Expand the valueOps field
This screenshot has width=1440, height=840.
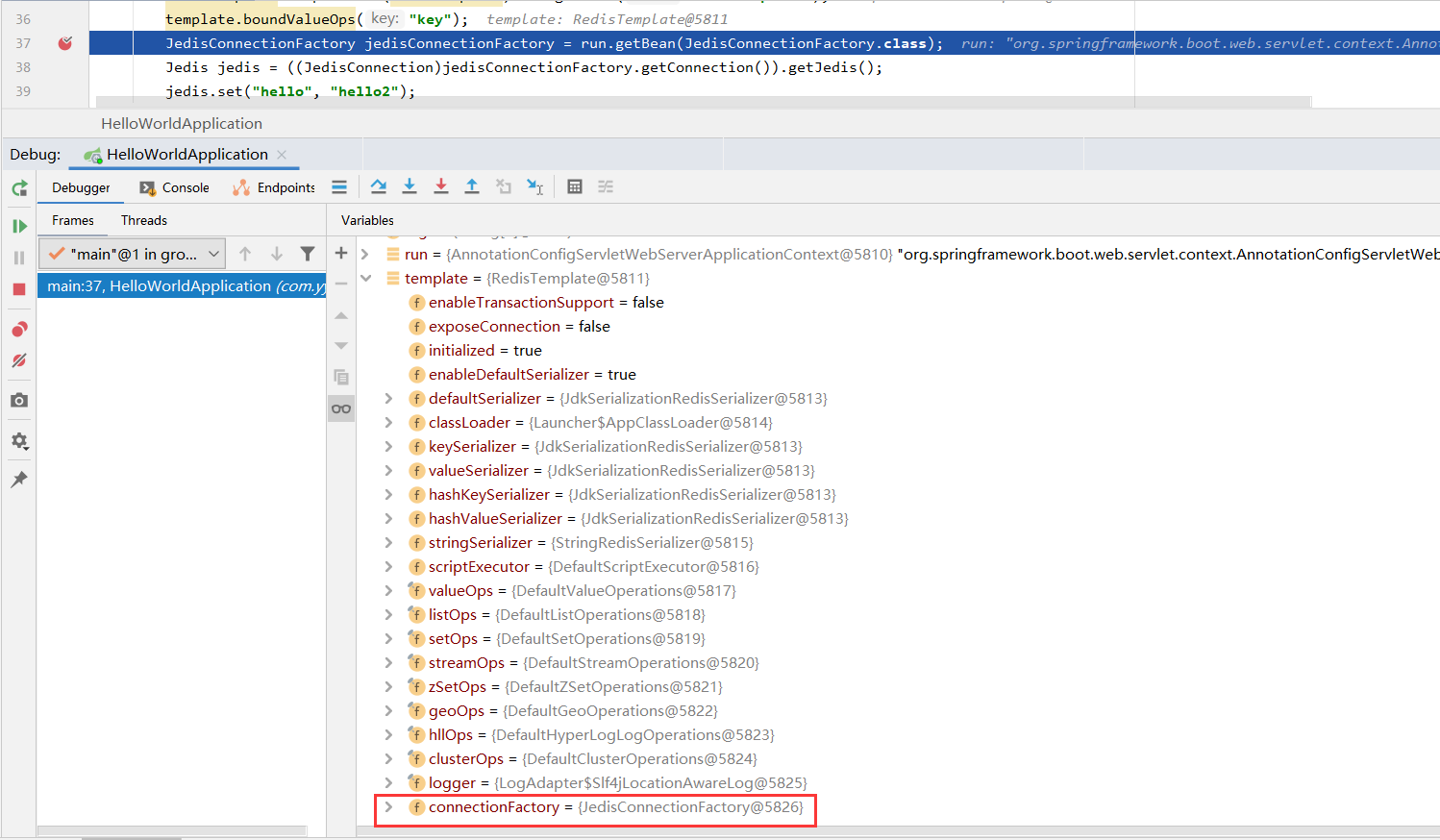coord(388,591)
